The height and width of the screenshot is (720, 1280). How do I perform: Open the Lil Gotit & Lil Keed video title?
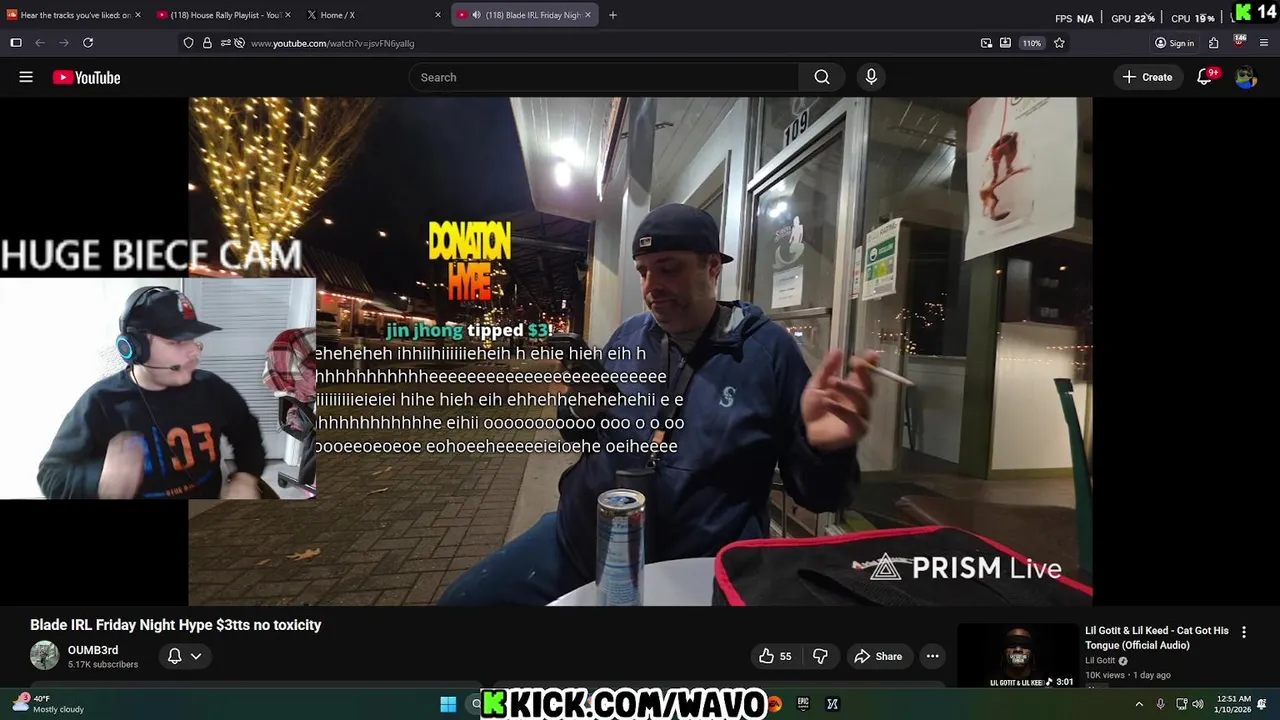coord(1157,638)
